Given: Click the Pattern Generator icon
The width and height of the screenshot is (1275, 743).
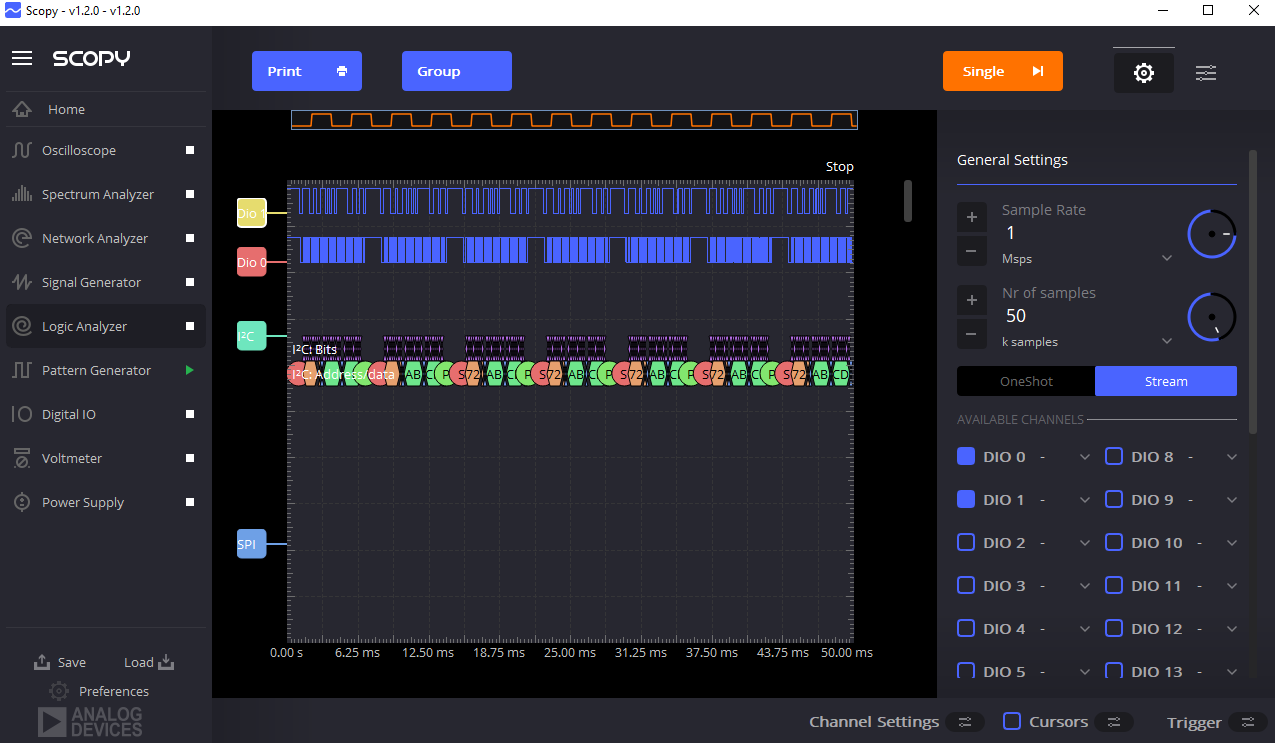Looking at the screenshot, I should [22, 370].
